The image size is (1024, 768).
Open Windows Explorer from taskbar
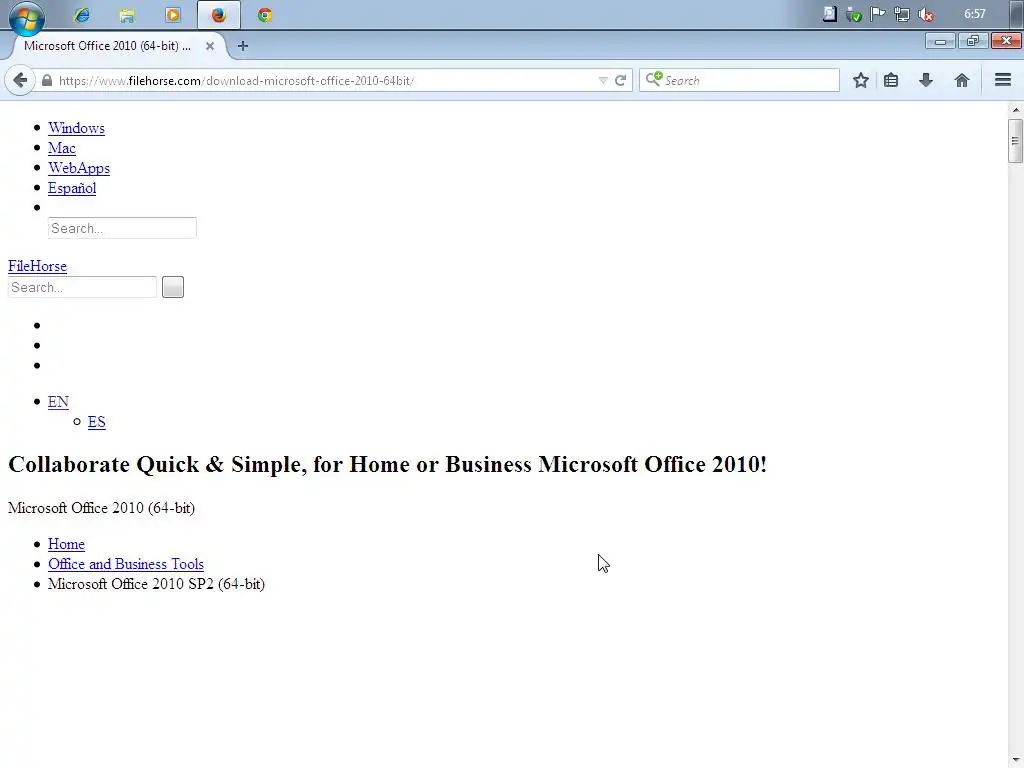127,15
